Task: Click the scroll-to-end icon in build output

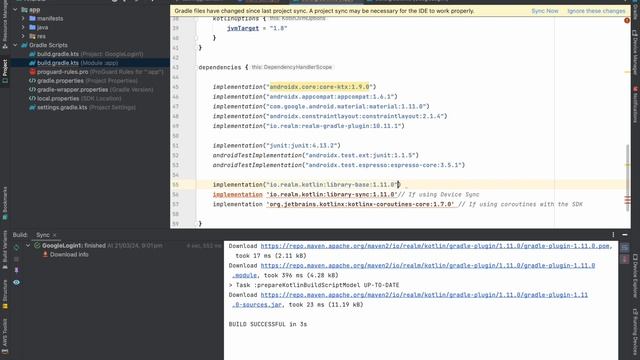Action: [625, 260]
